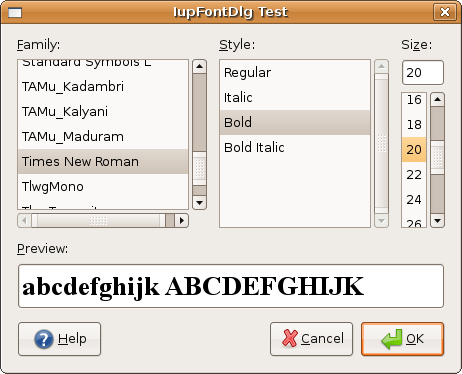
Task: Click the Family list scroll-left arrow
Action: [x=24, y=220]
